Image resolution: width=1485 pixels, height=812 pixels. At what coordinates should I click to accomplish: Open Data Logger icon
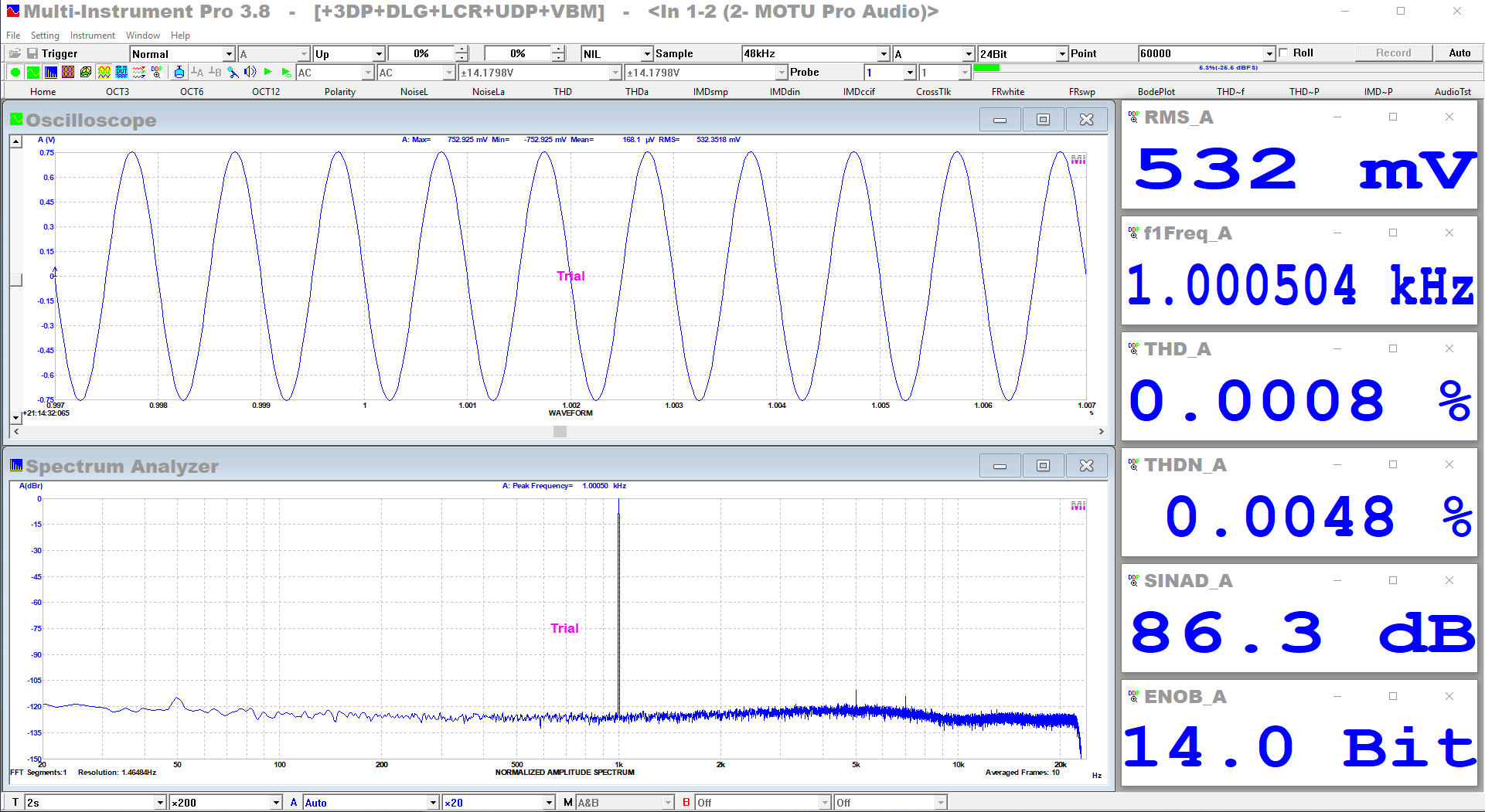pyautogui.click(x=139, y=72)
